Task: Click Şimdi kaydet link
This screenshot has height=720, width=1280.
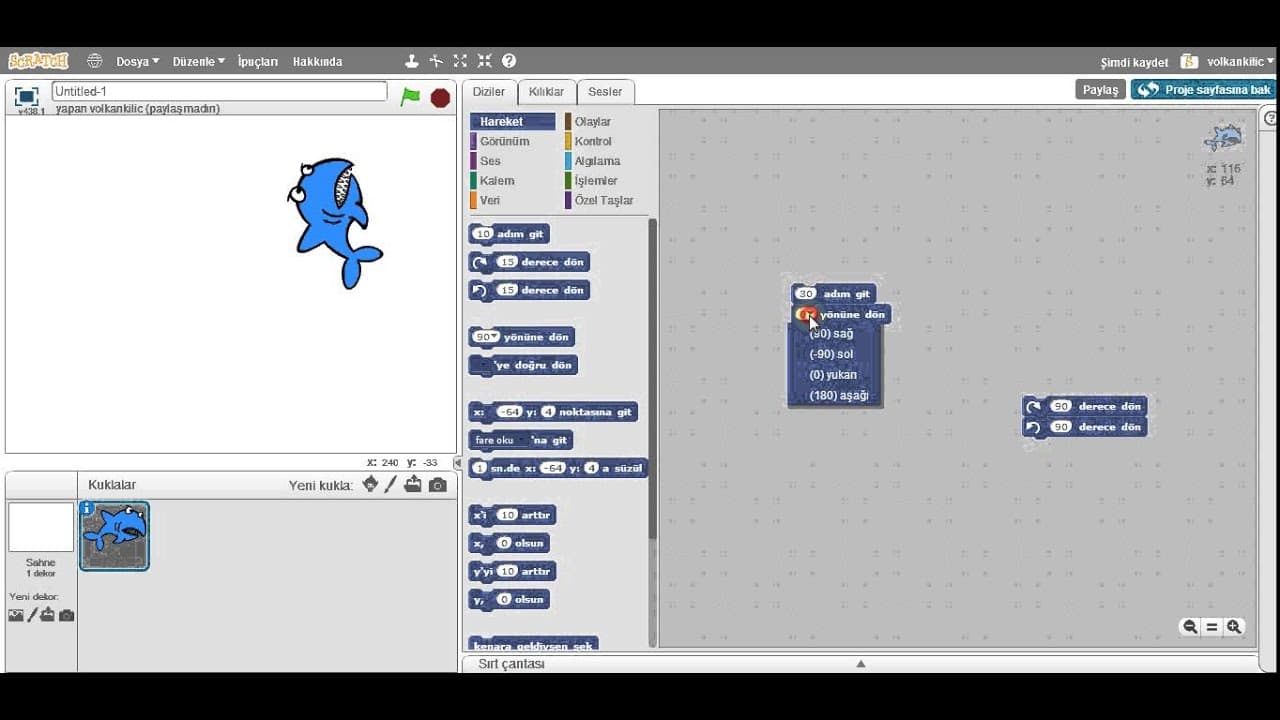Action: tap(1134, 62)
